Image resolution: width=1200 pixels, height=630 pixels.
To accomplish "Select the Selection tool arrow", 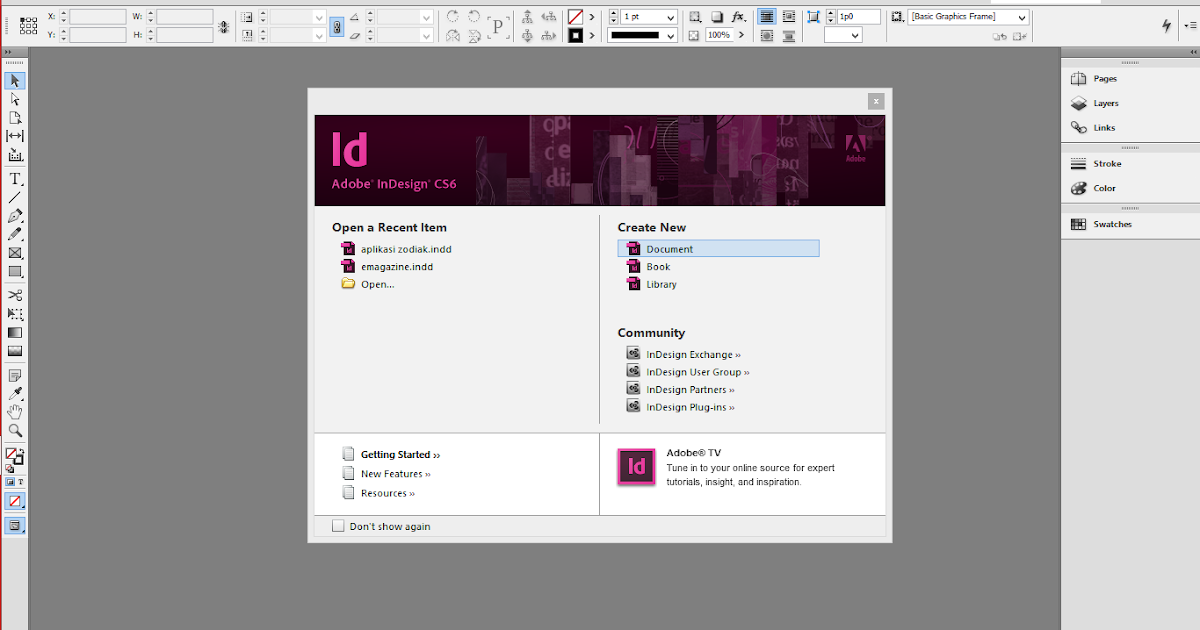I will 15,81.
